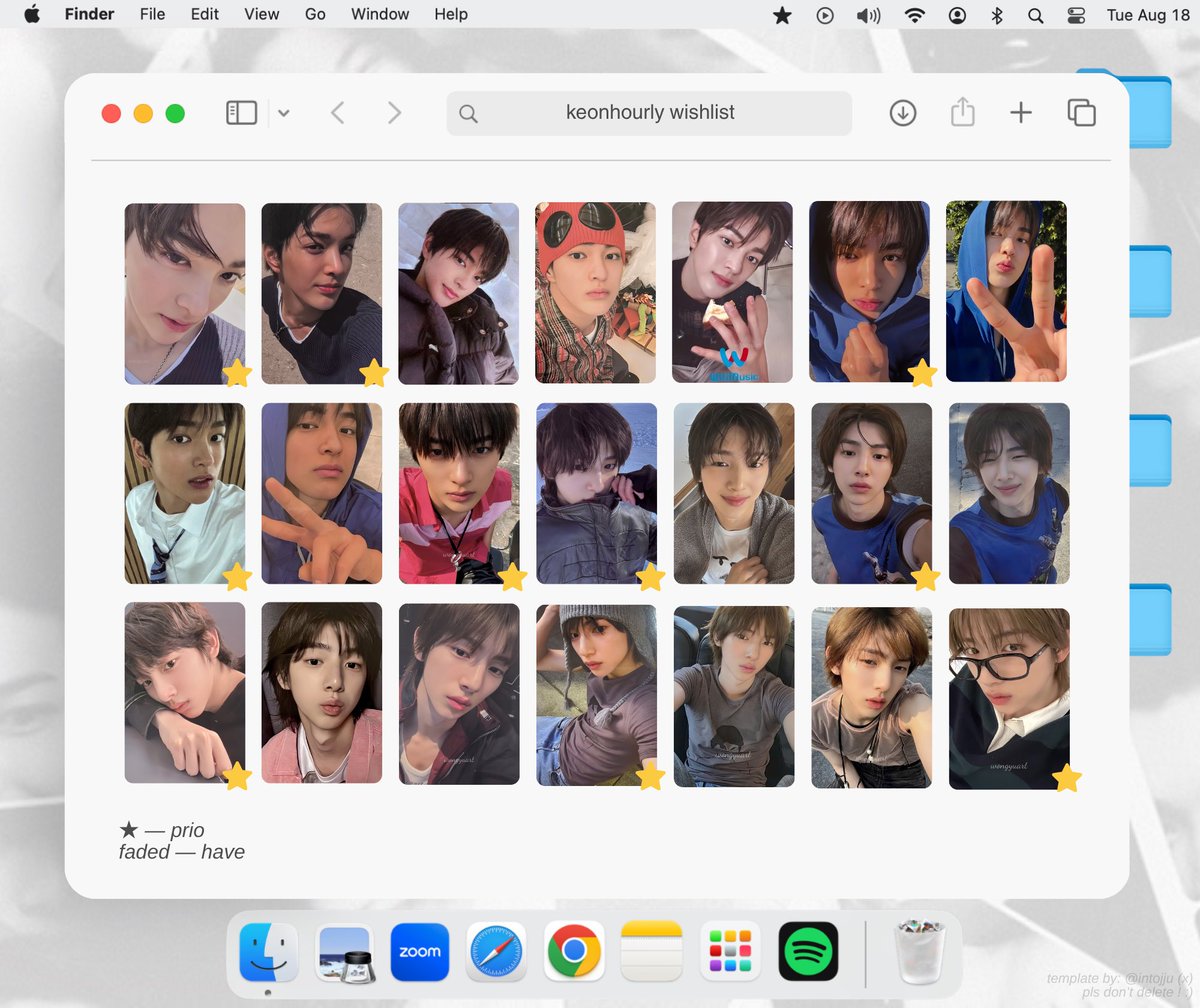Image resolution: width=1200 pixels, height=1008 pixels.
Task: Launch Spotify from the dock
Action: (808, 952)
